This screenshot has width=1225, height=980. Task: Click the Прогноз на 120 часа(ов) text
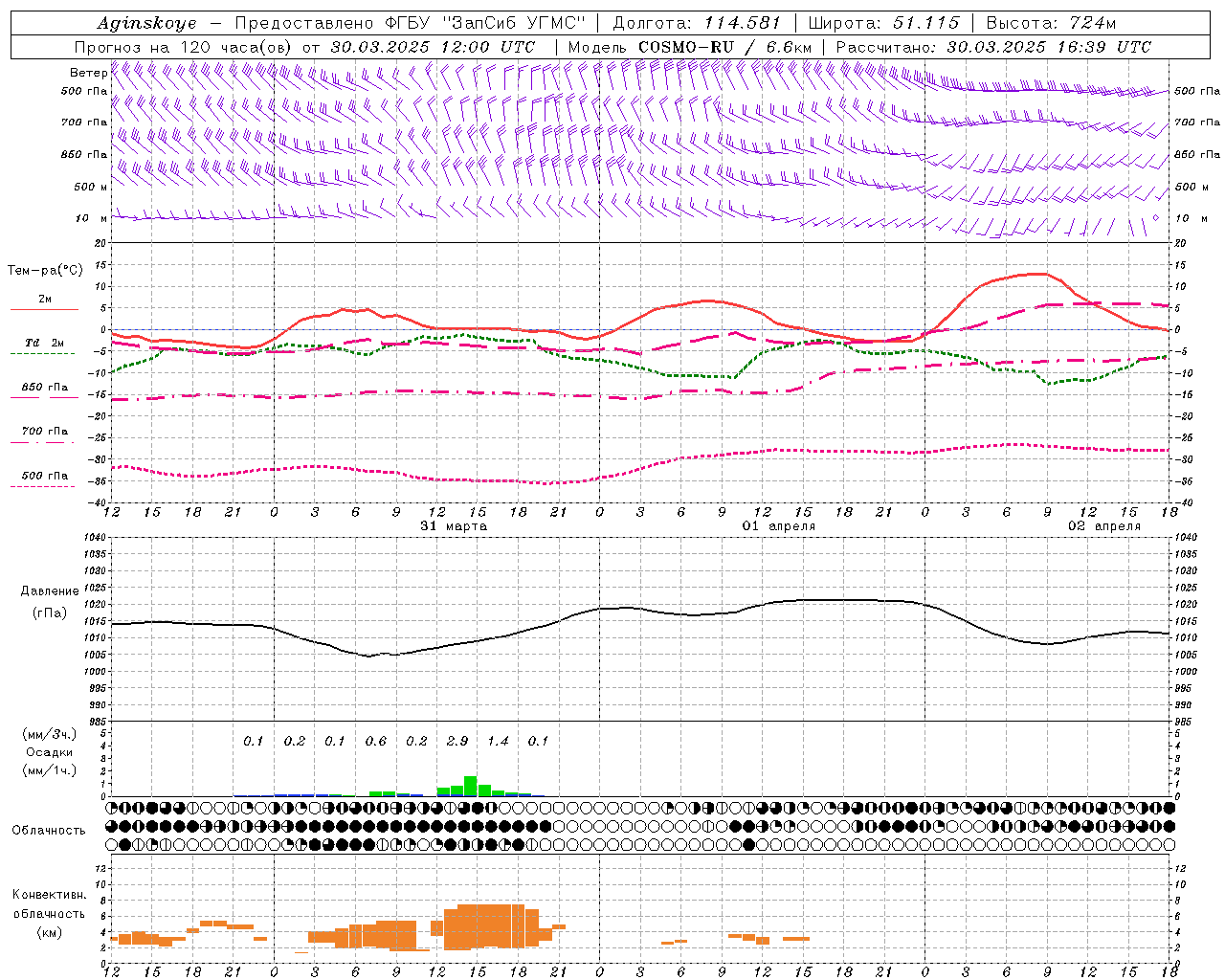(x=185, y=47)
